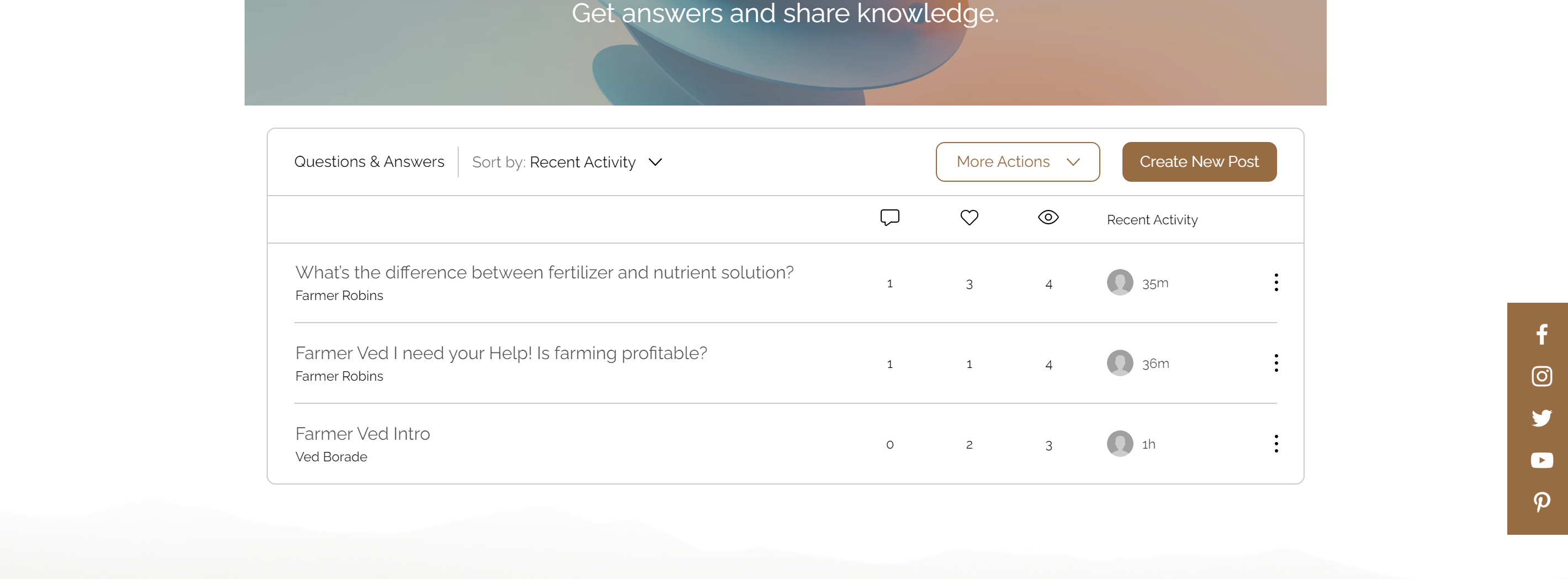Click the eye views column icon

click(x=1048, y=217)
